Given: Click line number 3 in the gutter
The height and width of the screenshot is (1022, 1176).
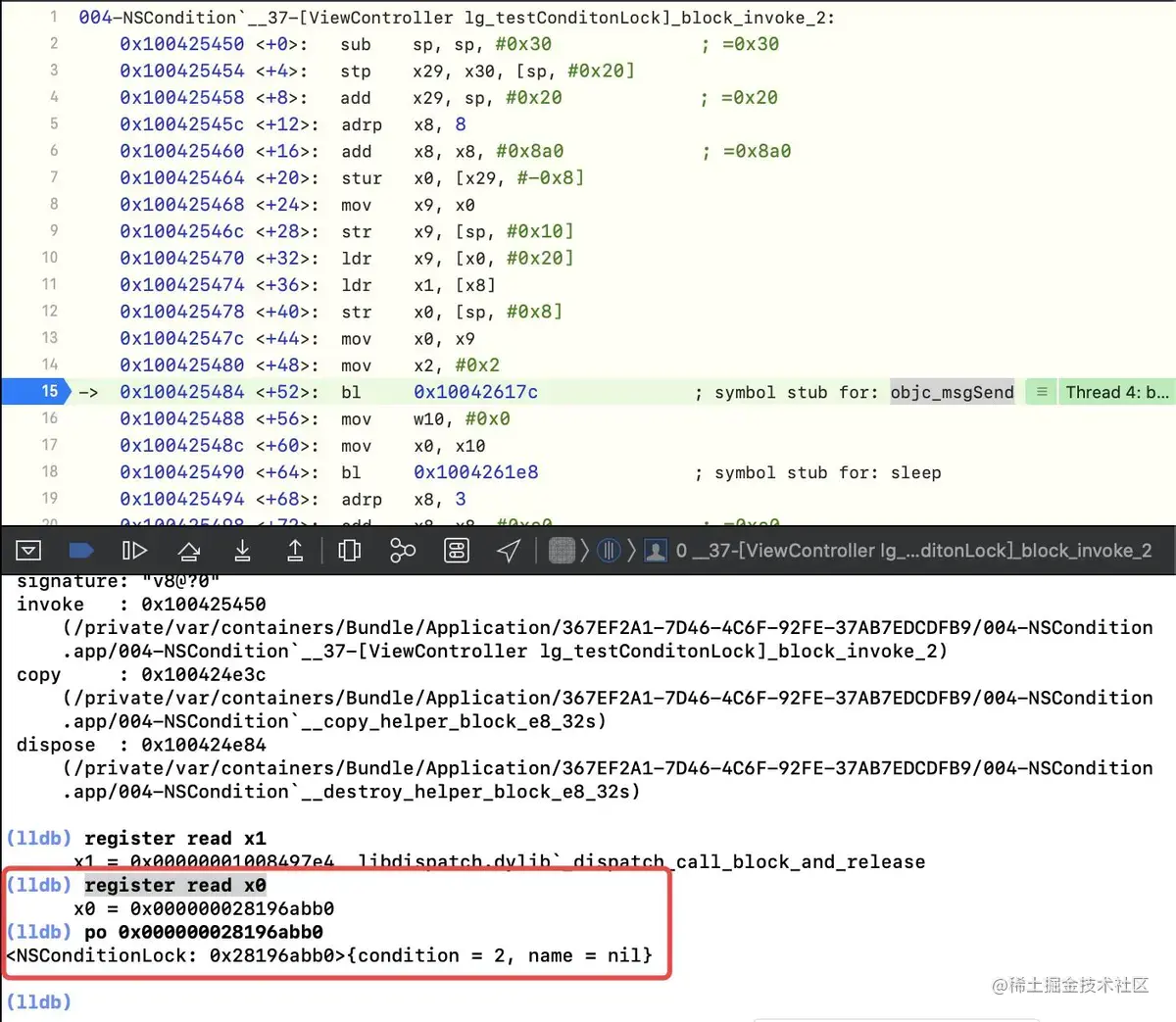Looking at the screenshot, I should click(54, 71).
